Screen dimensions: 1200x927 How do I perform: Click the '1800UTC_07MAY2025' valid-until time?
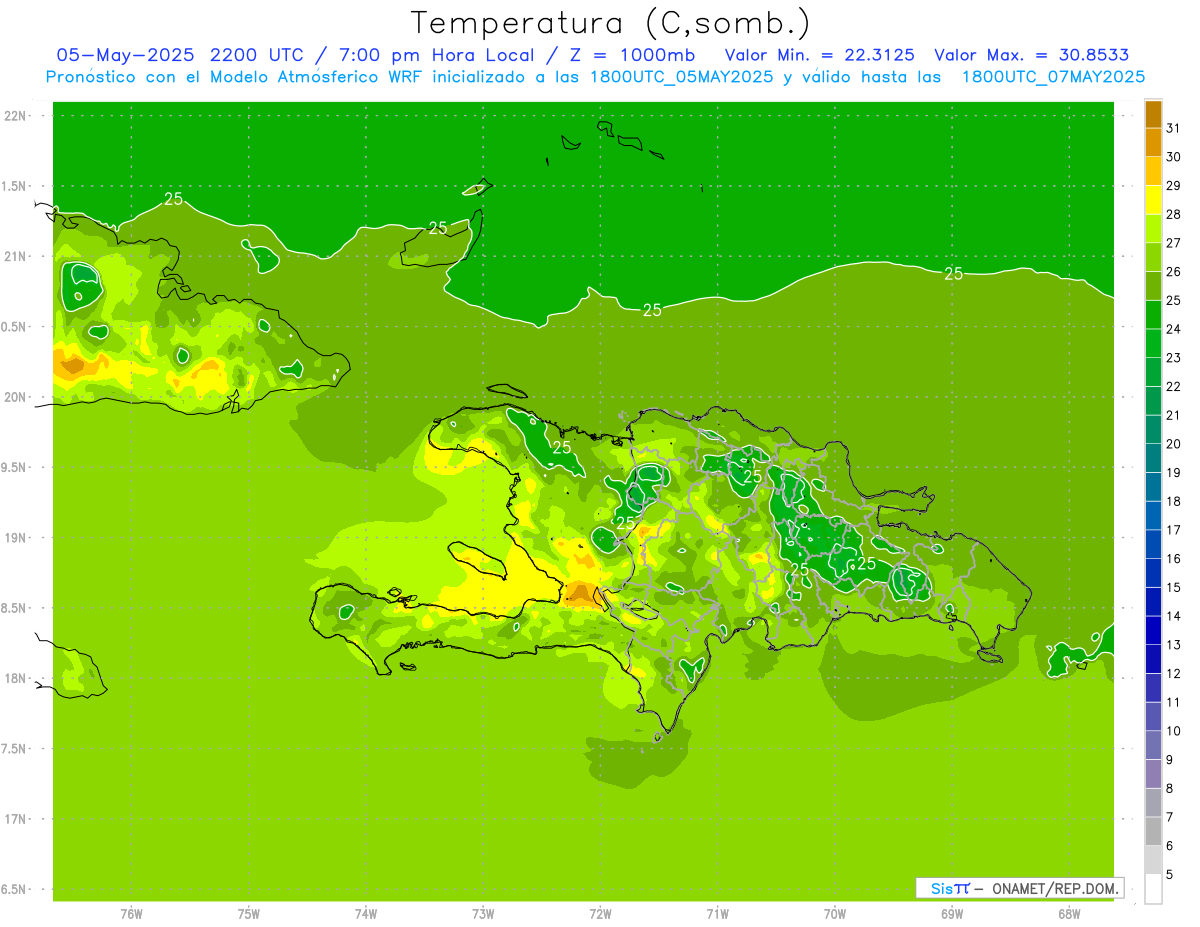click(1053, 77)
